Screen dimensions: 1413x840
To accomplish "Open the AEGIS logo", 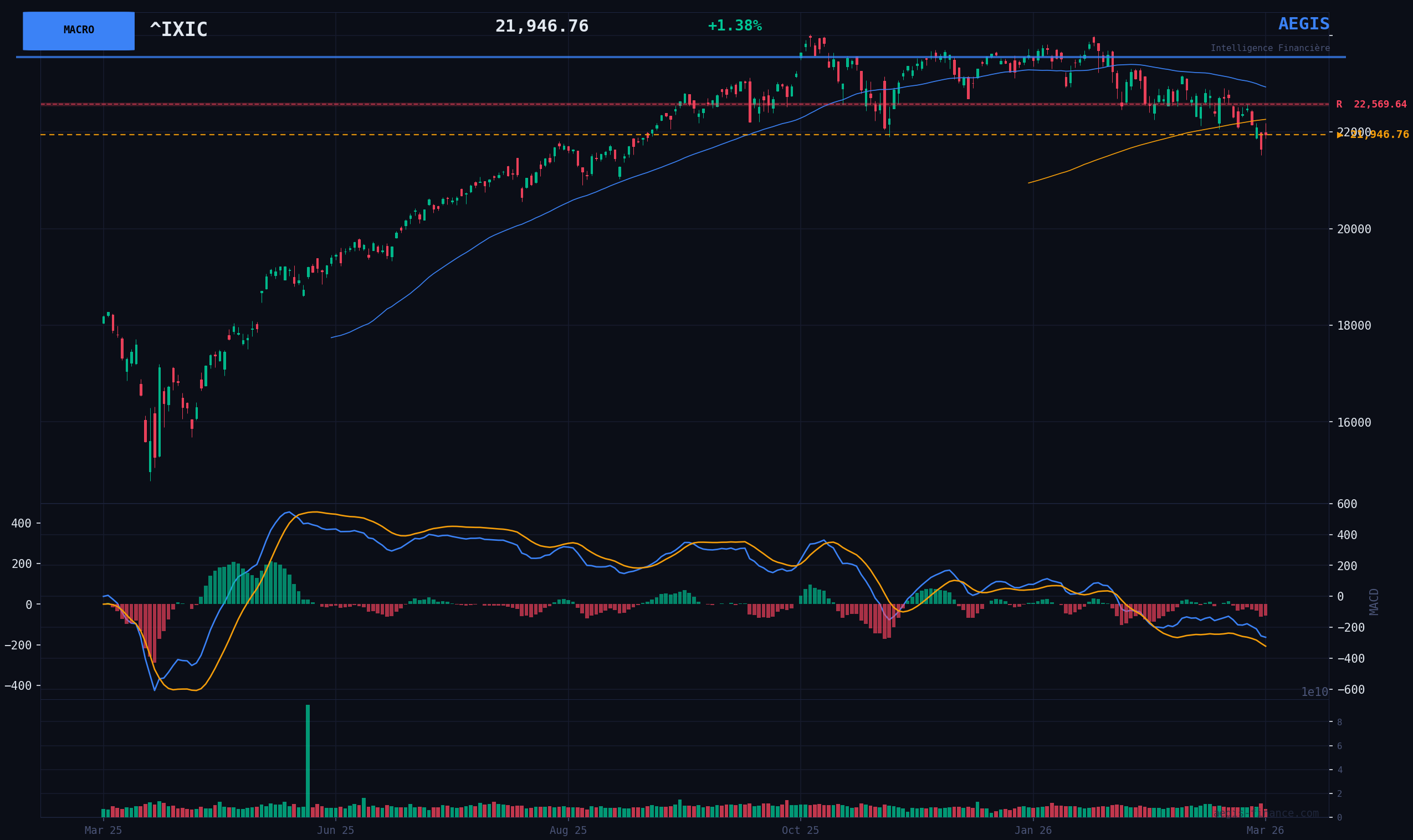I will point(1304,24).
